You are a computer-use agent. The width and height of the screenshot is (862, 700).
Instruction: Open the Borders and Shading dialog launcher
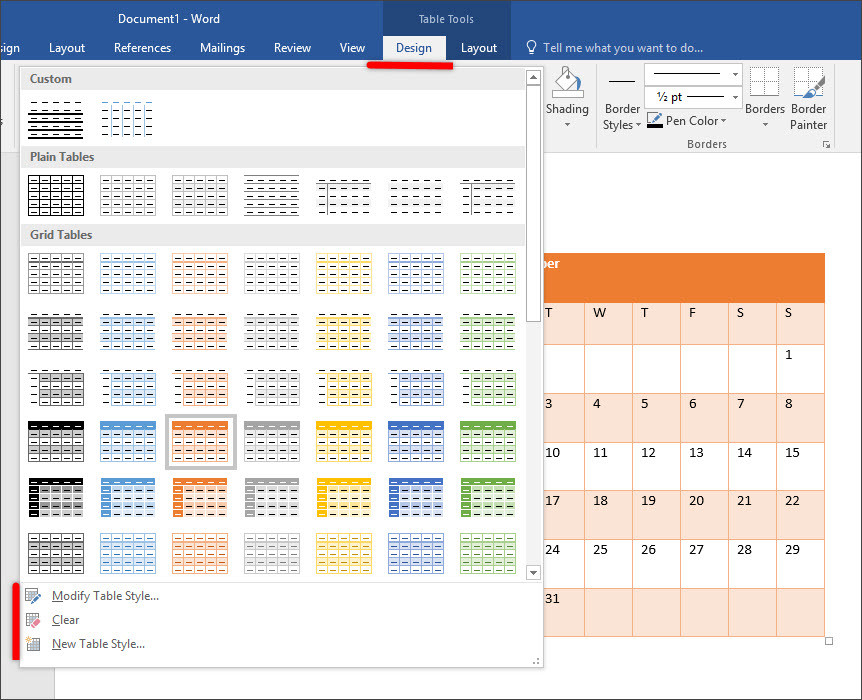(x=826, y=144)
